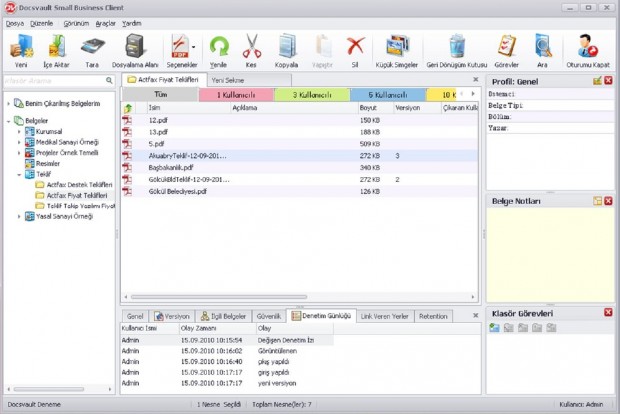
Task: Click the İçe Aktar import icon
Action: [x=57, y=46]
